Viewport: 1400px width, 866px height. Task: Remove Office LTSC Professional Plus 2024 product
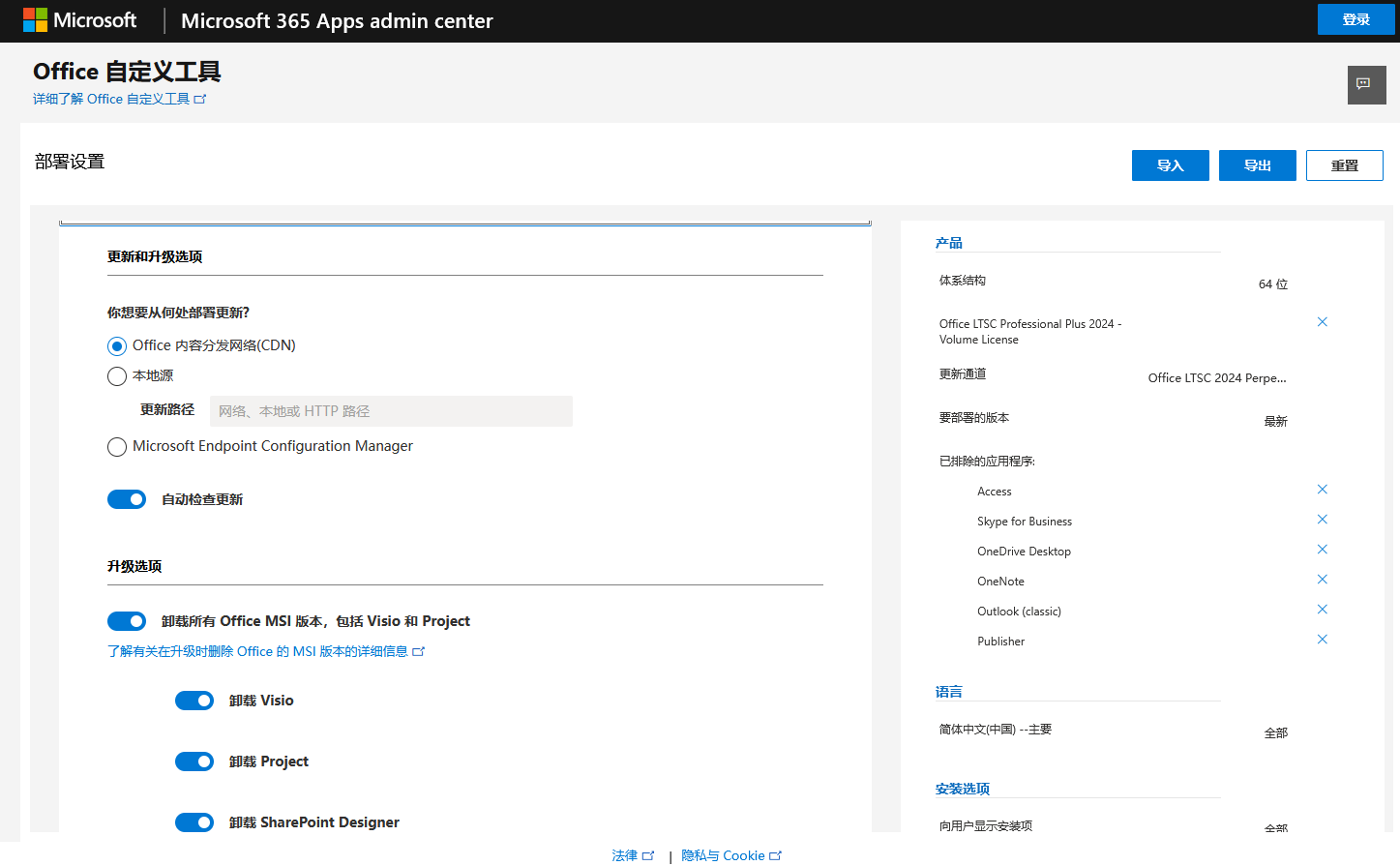(x=1323, y=322)
